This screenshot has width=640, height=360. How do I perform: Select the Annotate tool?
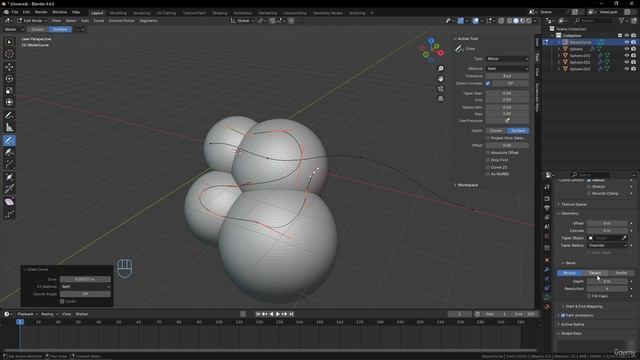(x=9, y=116)
